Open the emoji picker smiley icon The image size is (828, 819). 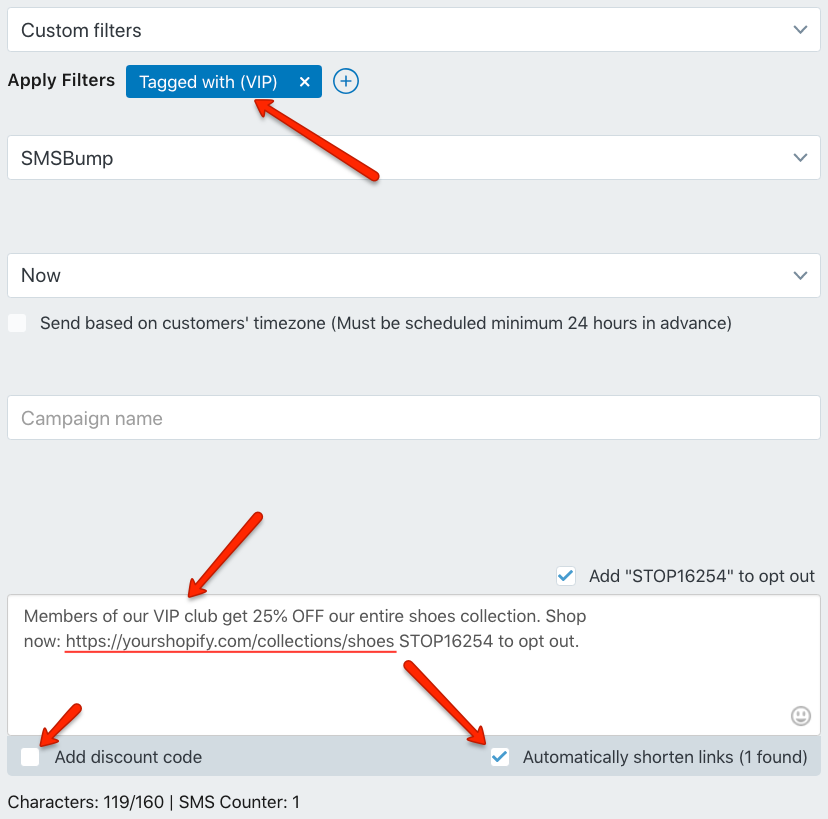[x=801, y=716]
